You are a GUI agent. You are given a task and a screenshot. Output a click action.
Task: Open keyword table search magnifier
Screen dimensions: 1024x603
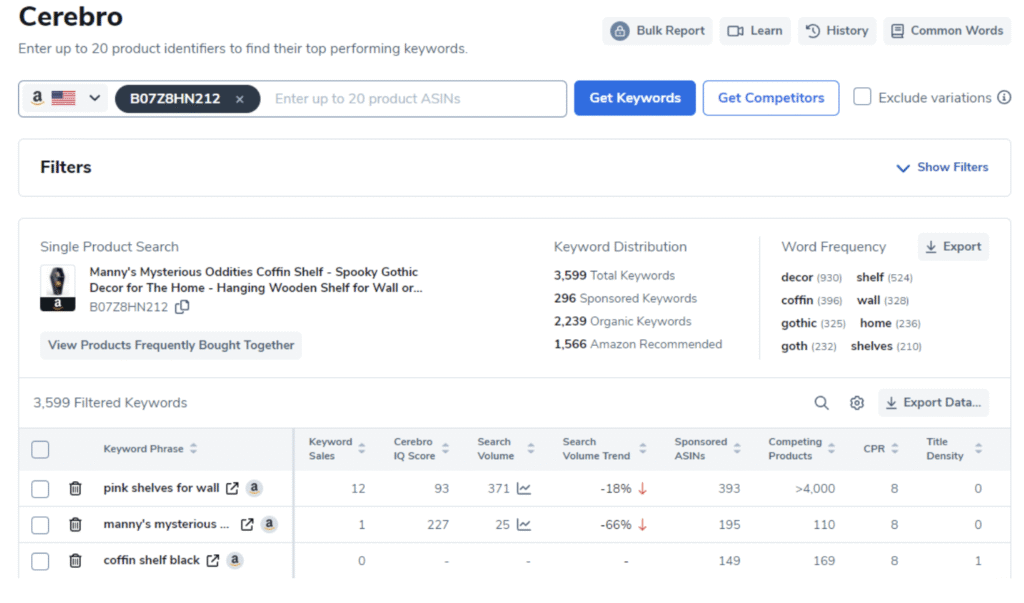[822, 403]
